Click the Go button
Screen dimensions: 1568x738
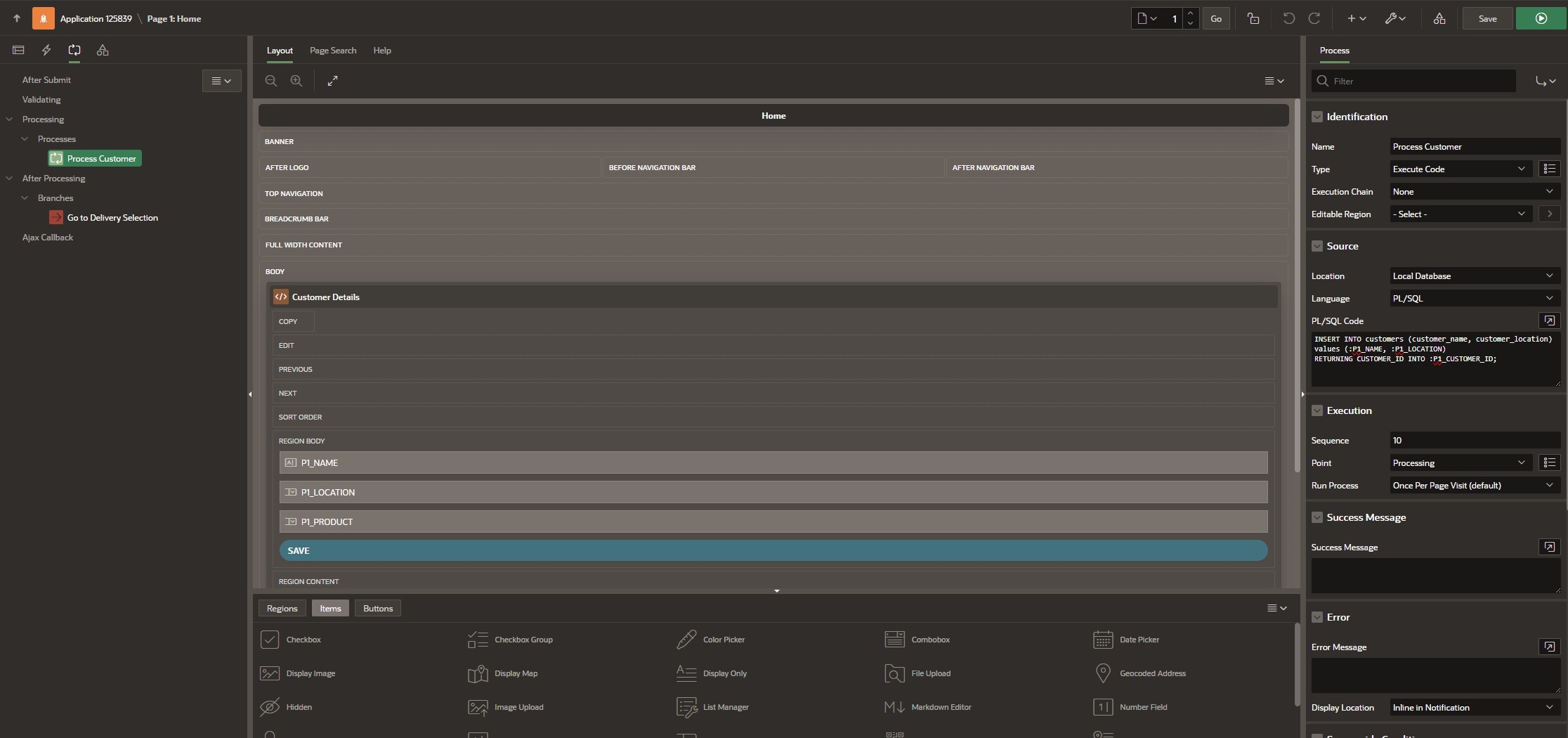(1216, 18)
